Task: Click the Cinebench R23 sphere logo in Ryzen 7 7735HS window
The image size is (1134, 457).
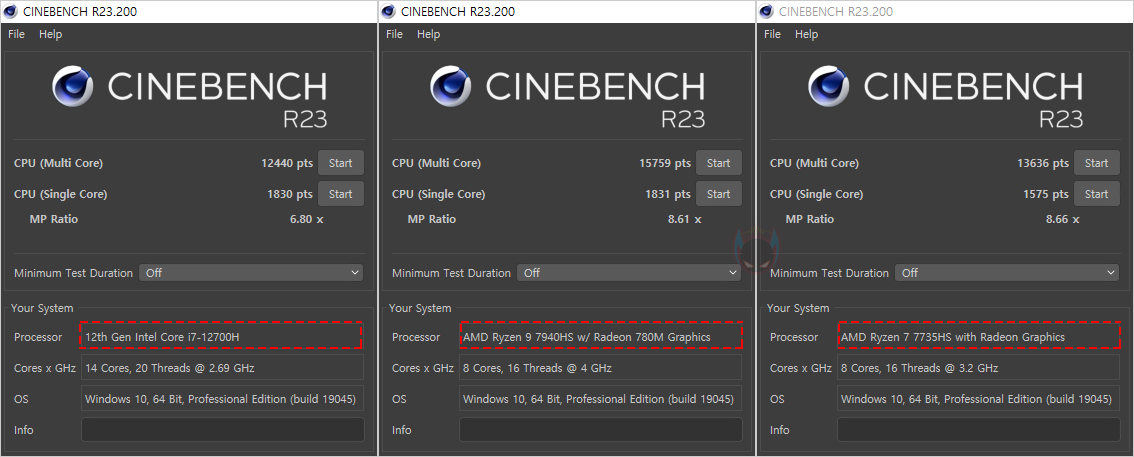Action: click(x=829, y=86)
